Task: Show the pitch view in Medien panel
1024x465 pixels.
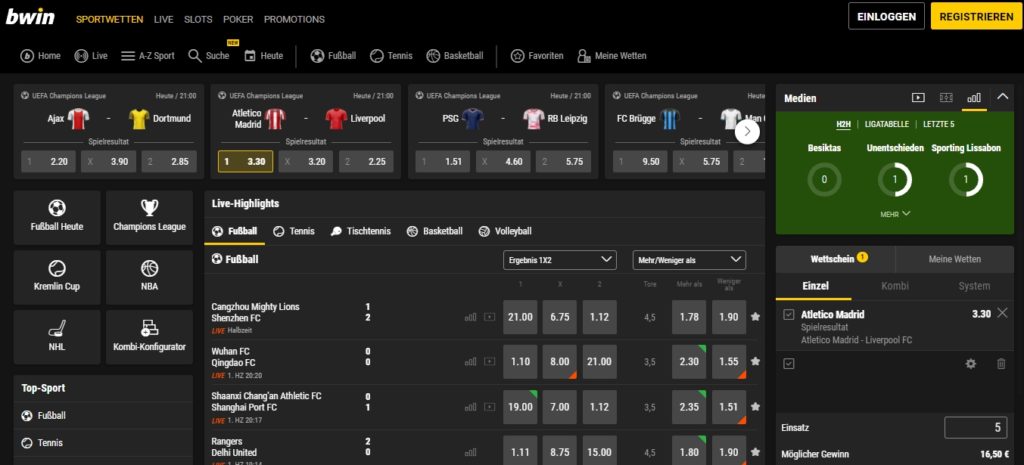Action: pos(946,98)
